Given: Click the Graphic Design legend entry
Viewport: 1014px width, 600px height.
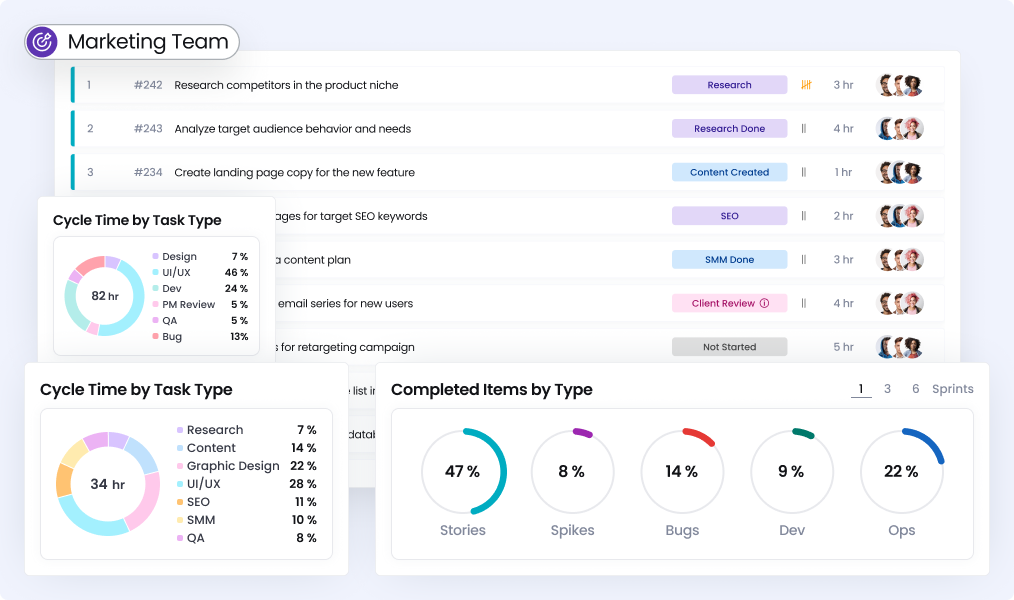Looking at the screenshot, I should tap(232, 466).
